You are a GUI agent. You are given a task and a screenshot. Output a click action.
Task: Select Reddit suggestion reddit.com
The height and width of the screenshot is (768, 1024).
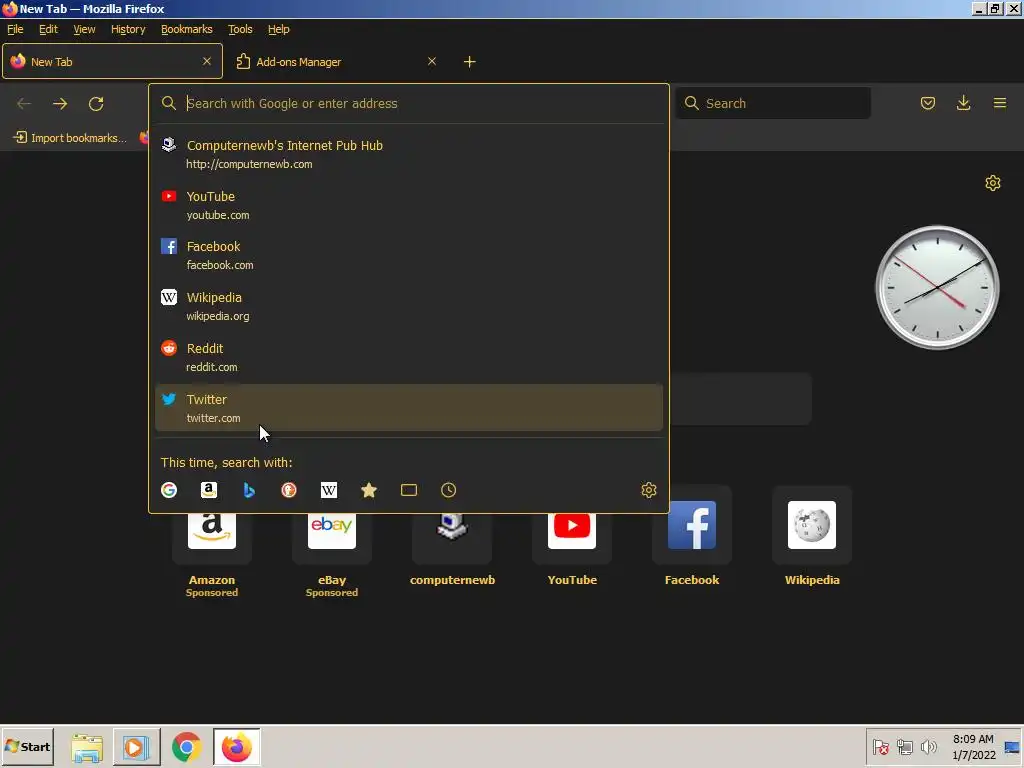pos(409,357)
